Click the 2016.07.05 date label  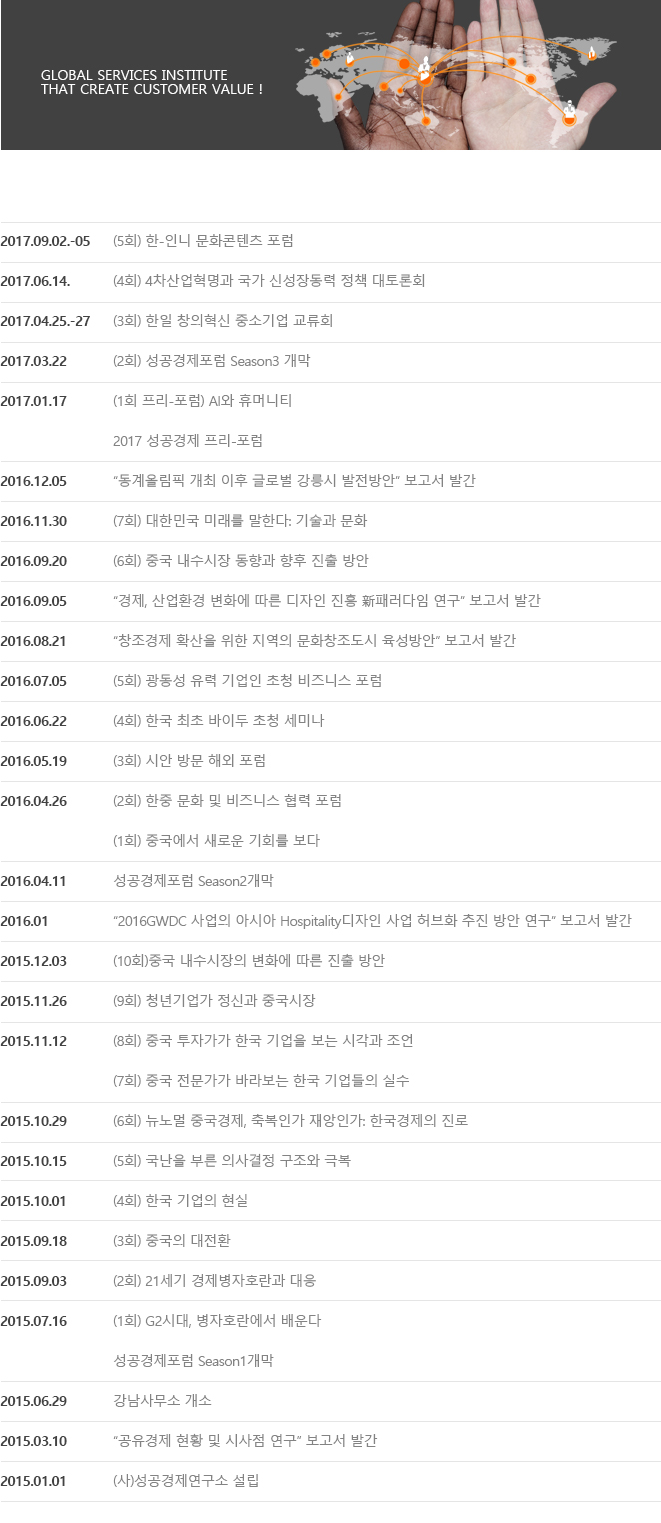click(x=34, y=680)
